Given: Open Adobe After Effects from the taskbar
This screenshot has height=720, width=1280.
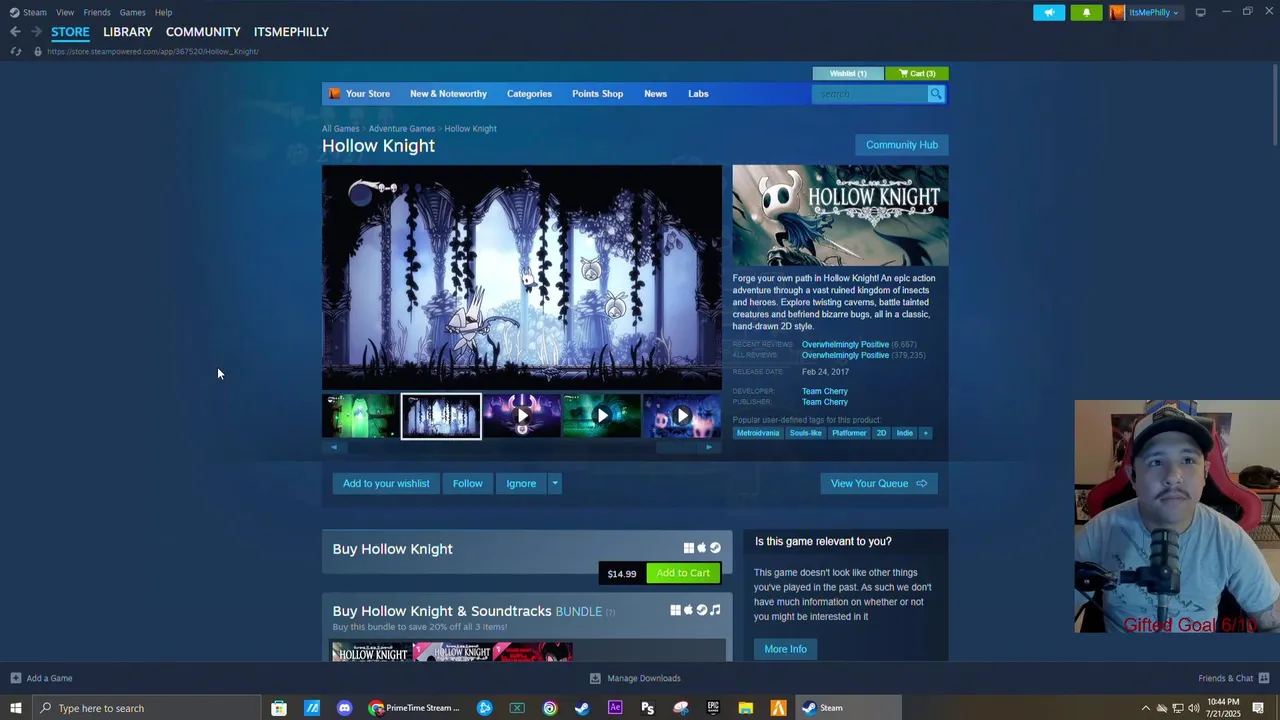Looking at the screenshot, I should pos(615,708).
